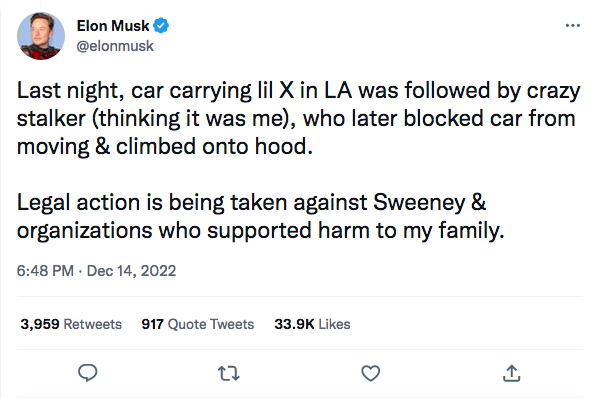Click the word 'Sweeney' in the tweet
Image resolution: width=598 pixels, height=398 pixels.
[419, 203]
